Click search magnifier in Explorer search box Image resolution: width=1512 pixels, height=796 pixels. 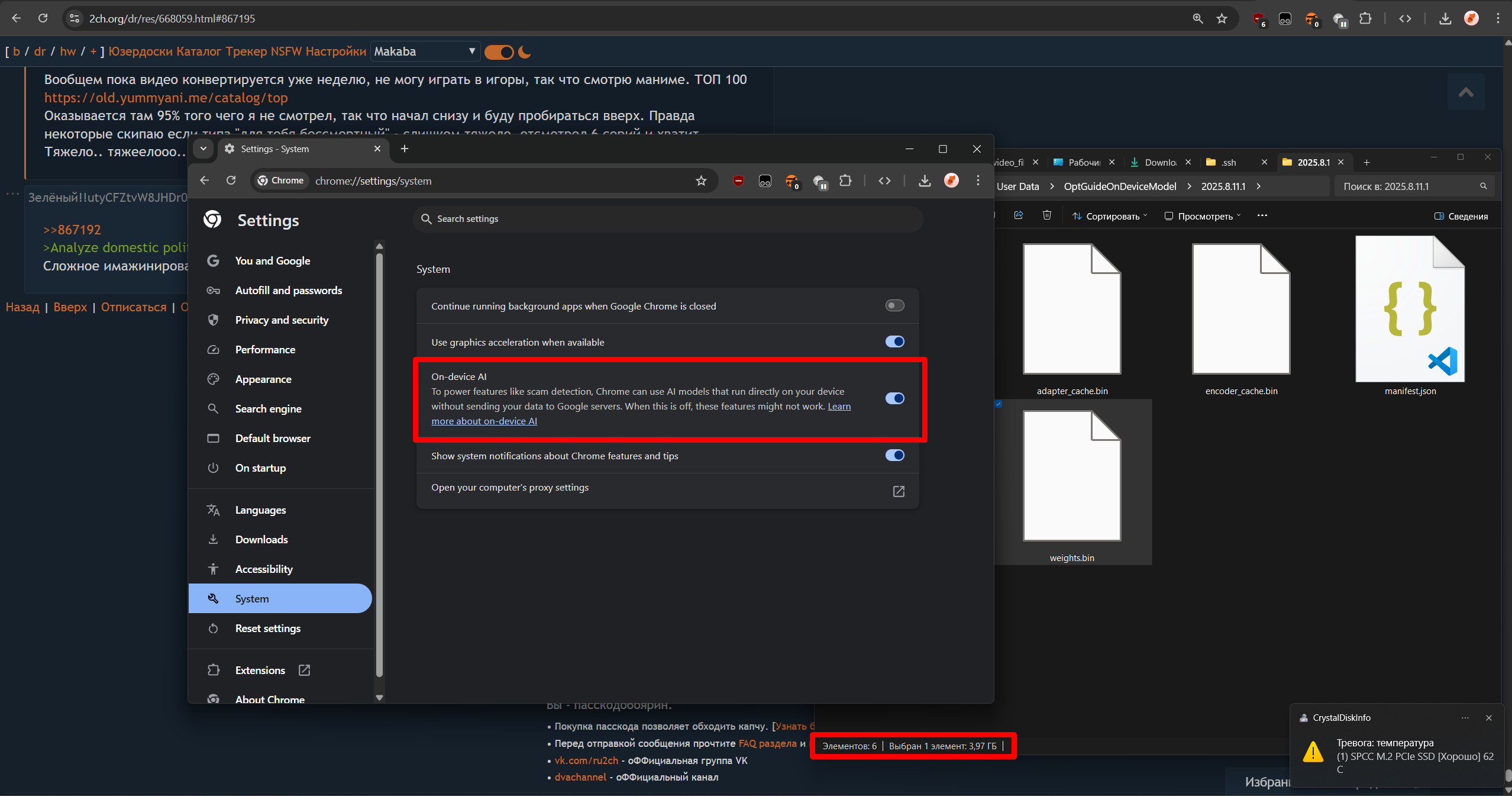pos(1483,186)
